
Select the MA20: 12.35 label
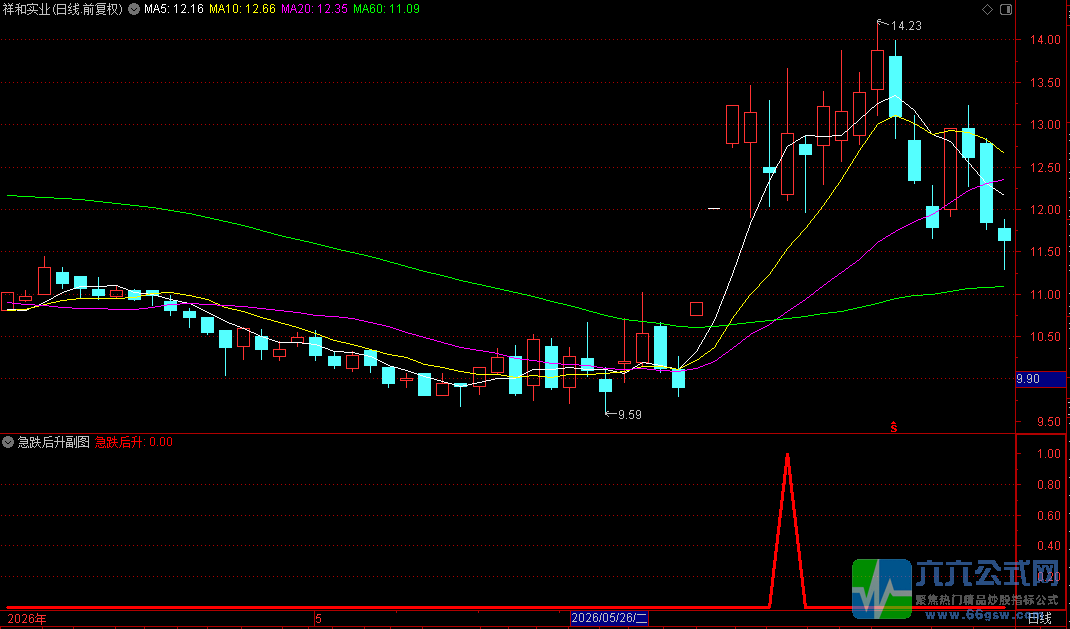pyautogui.click(x=315, y=9)
